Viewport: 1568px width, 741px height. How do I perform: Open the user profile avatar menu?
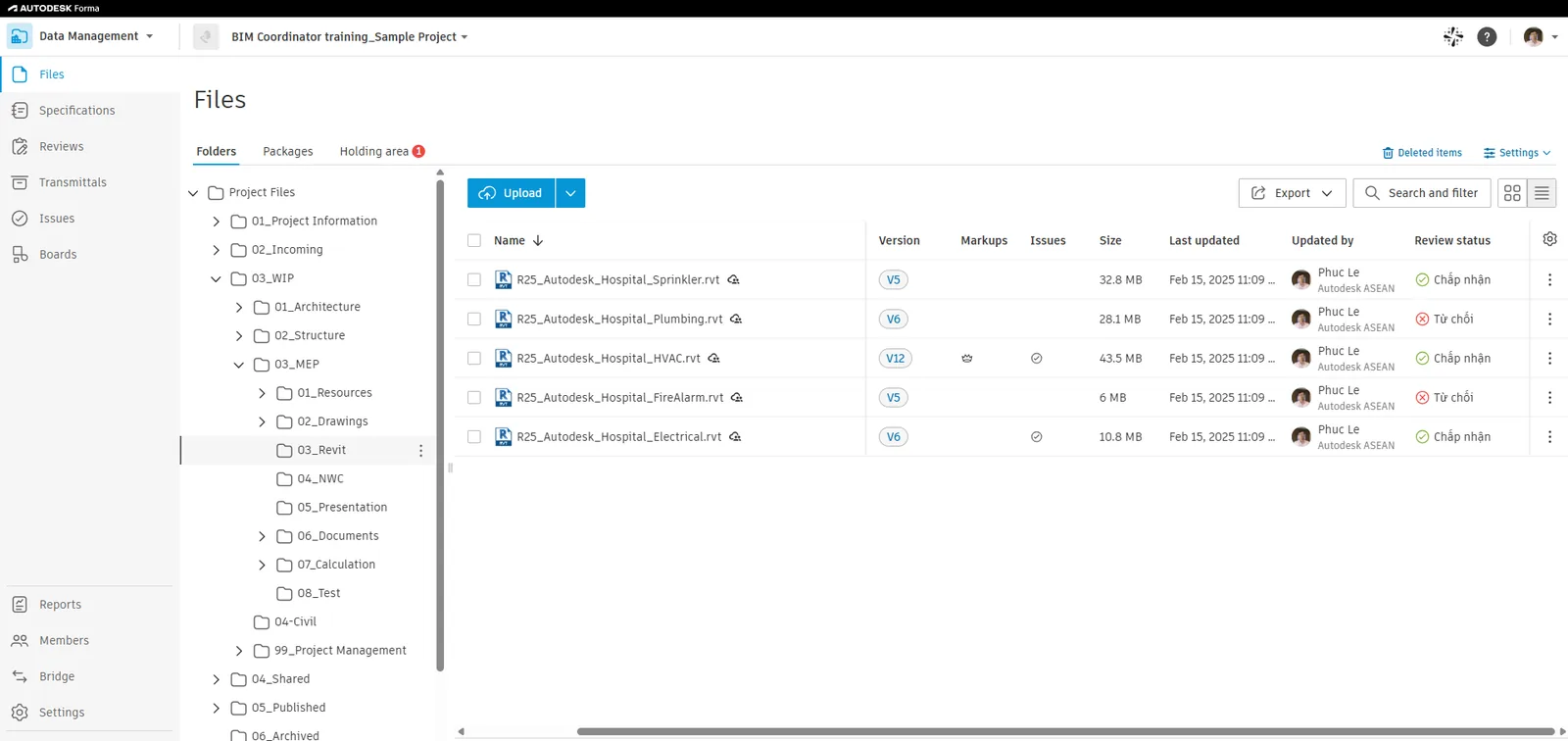pos(1541,36)
